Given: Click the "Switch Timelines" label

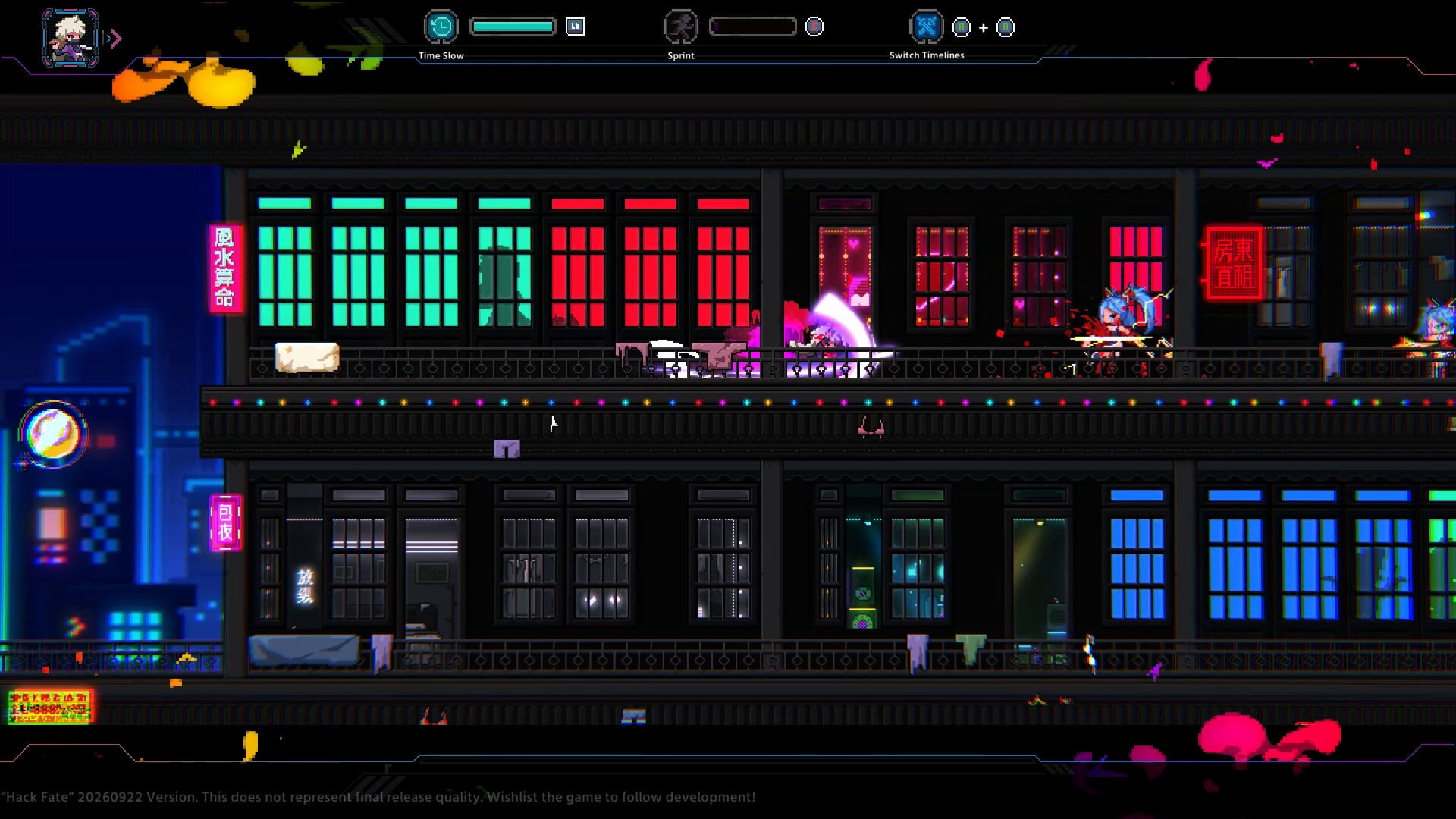Looking at the screenshot, I should (x=927, y=55).
